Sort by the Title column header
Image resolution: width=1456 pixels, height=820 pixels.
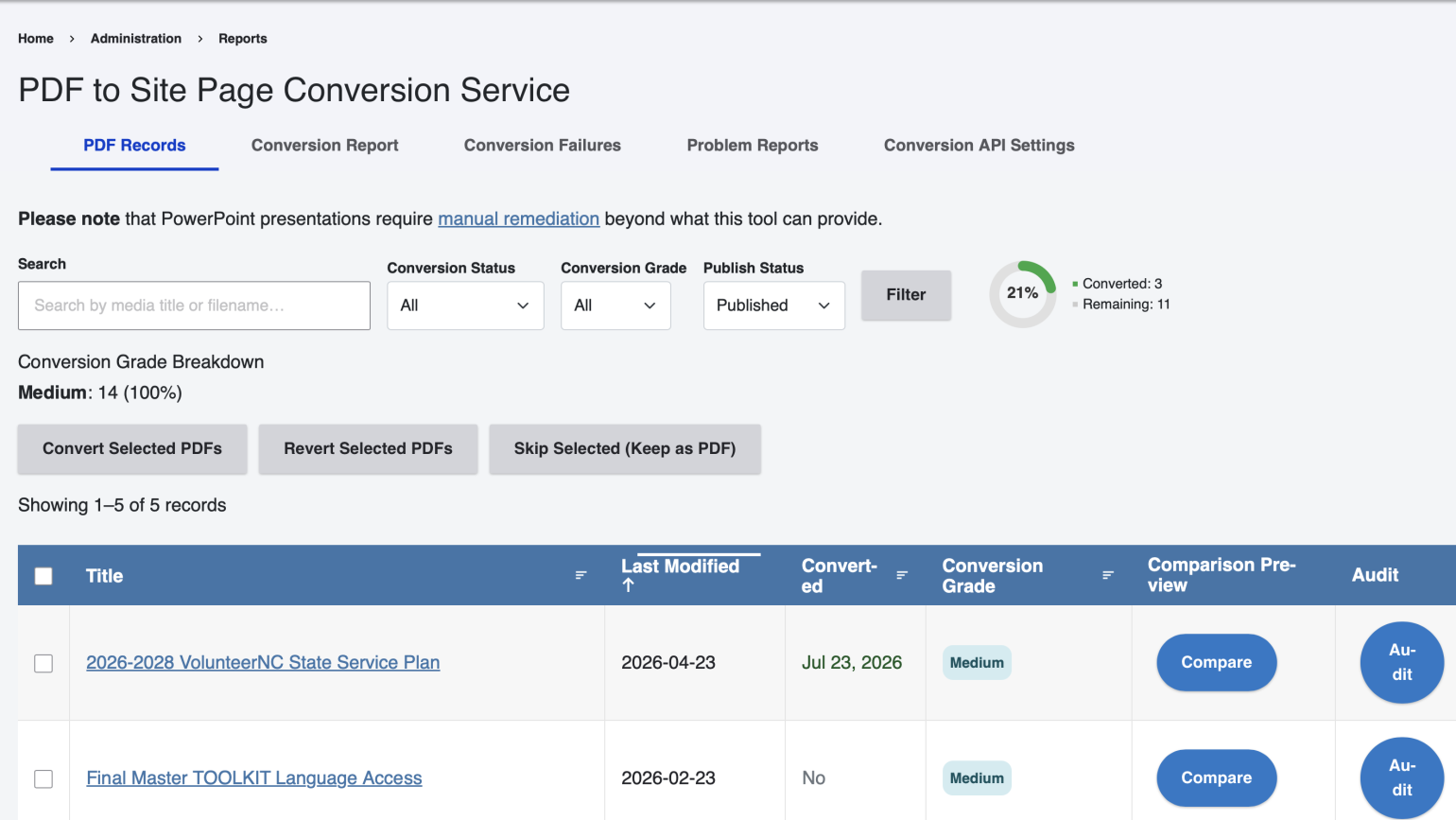104,576
